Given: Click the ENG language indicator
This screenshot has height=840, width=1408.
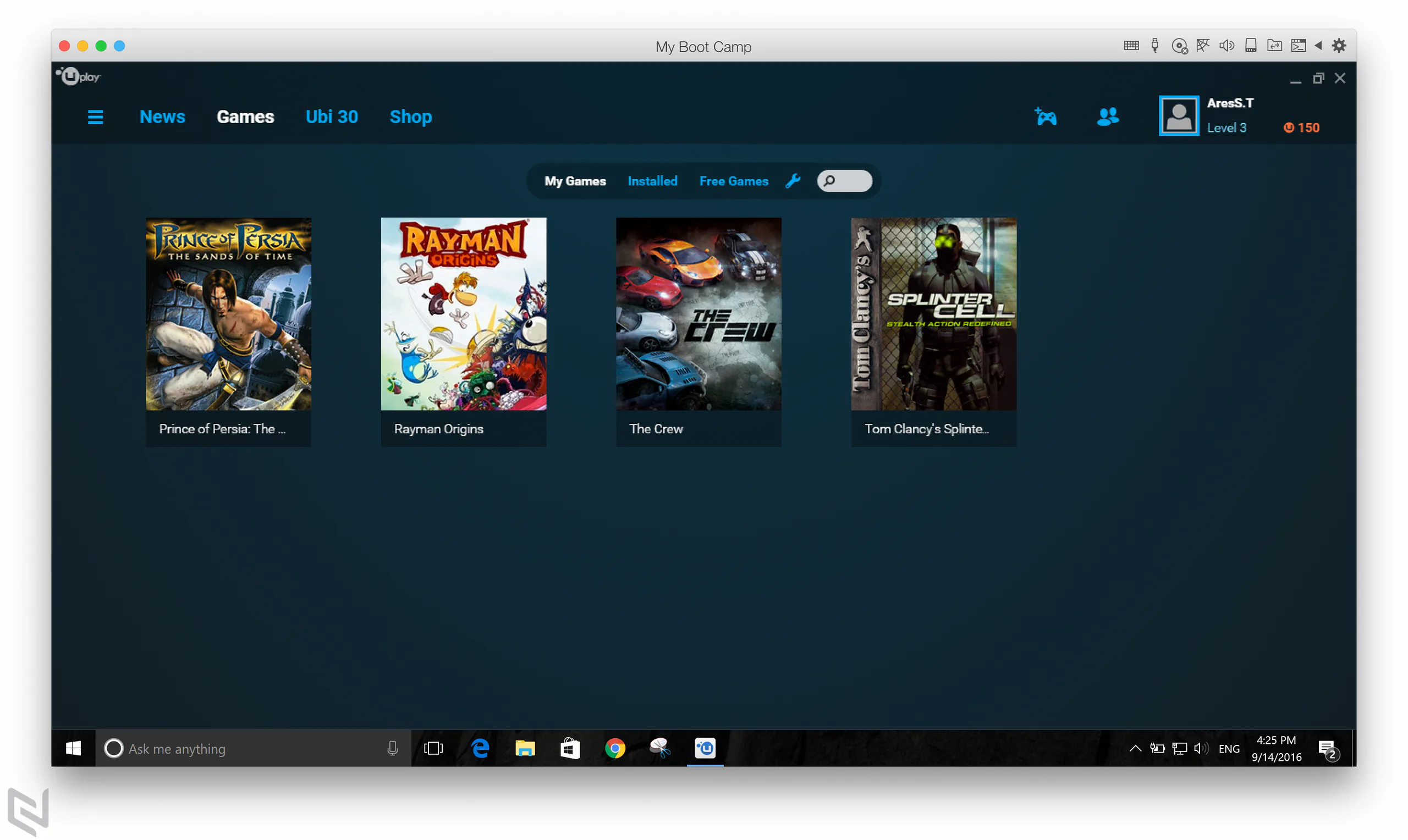Looking at the screenshot, I should tap(1229, 748).
